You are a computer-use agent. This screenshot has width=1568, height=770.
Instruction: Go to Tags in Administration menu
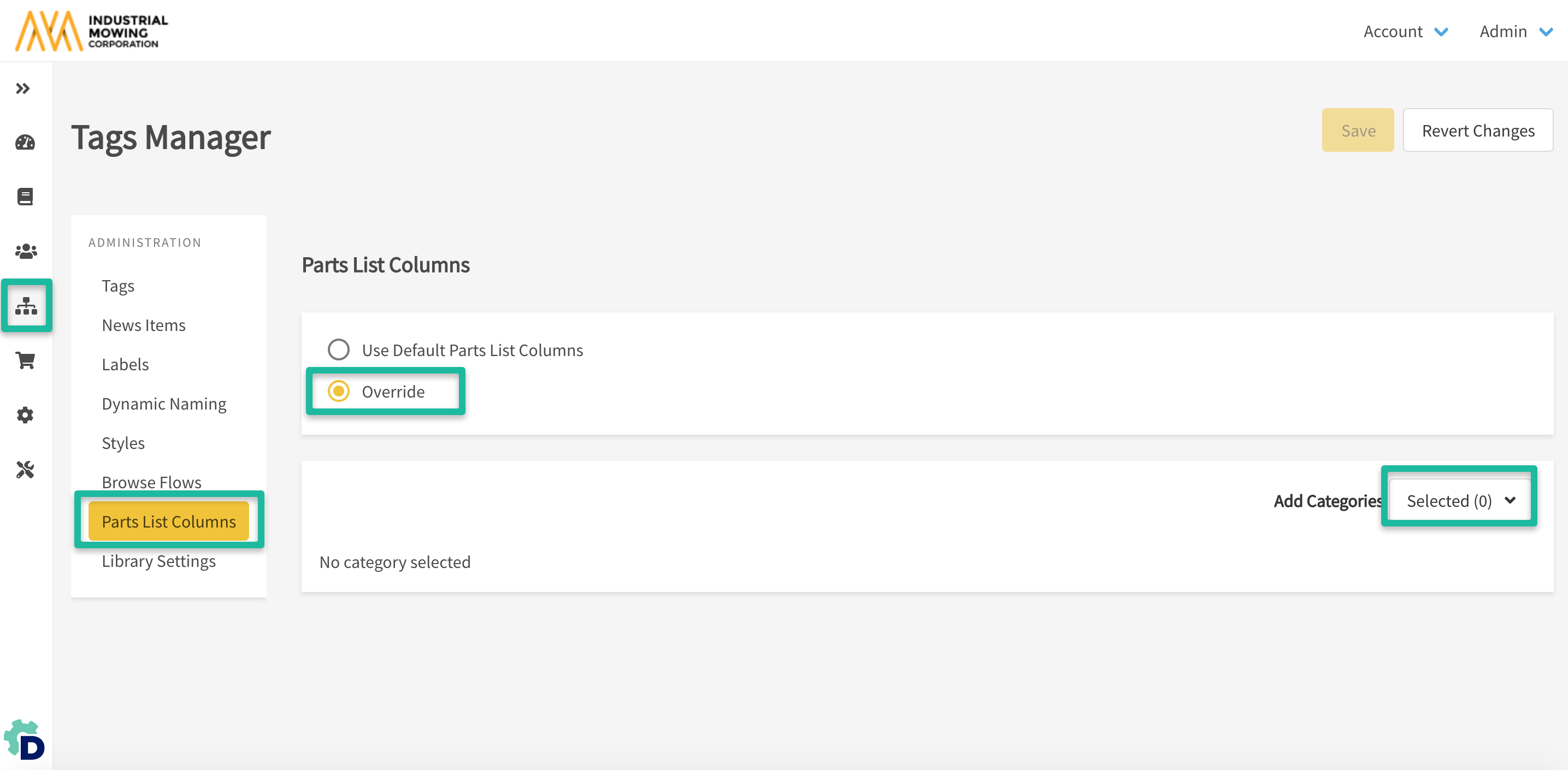(x=118, y=286)
